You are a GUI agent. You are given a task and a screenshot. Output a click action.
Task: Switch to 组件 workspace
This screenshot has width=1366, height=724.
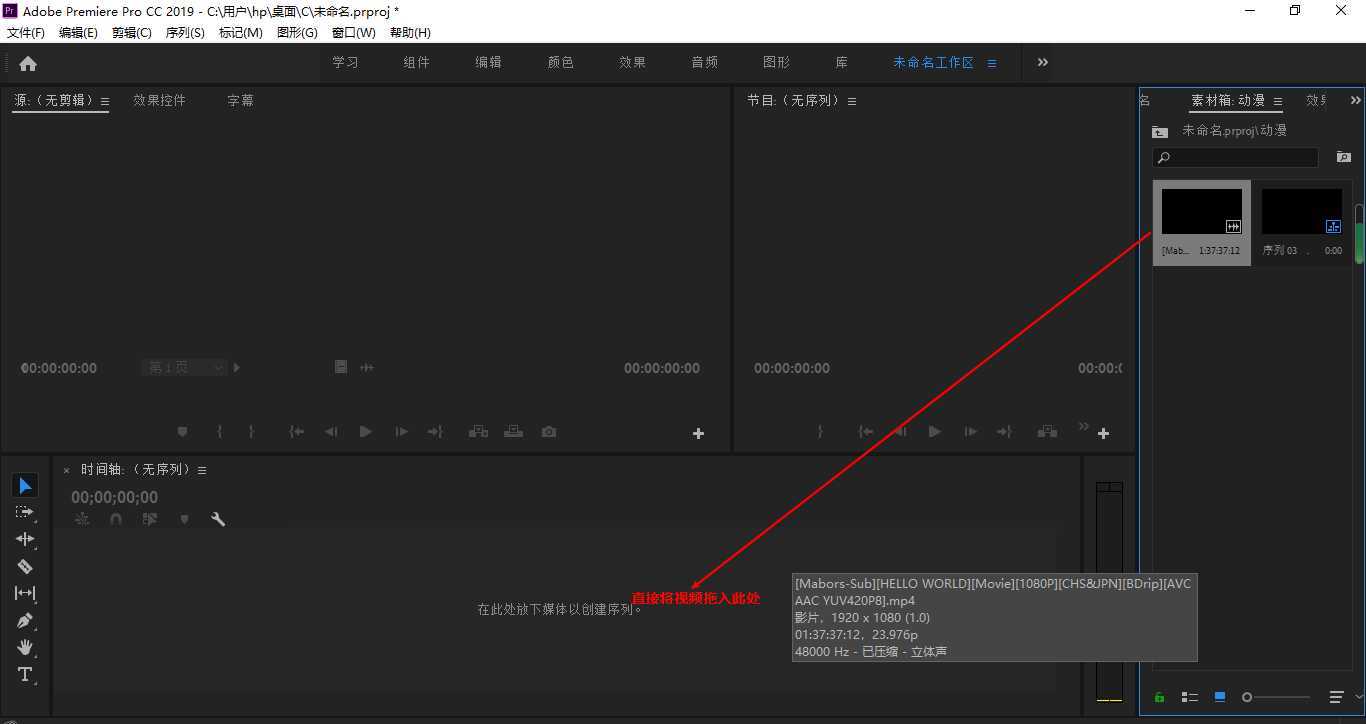(x=417, y=62)
